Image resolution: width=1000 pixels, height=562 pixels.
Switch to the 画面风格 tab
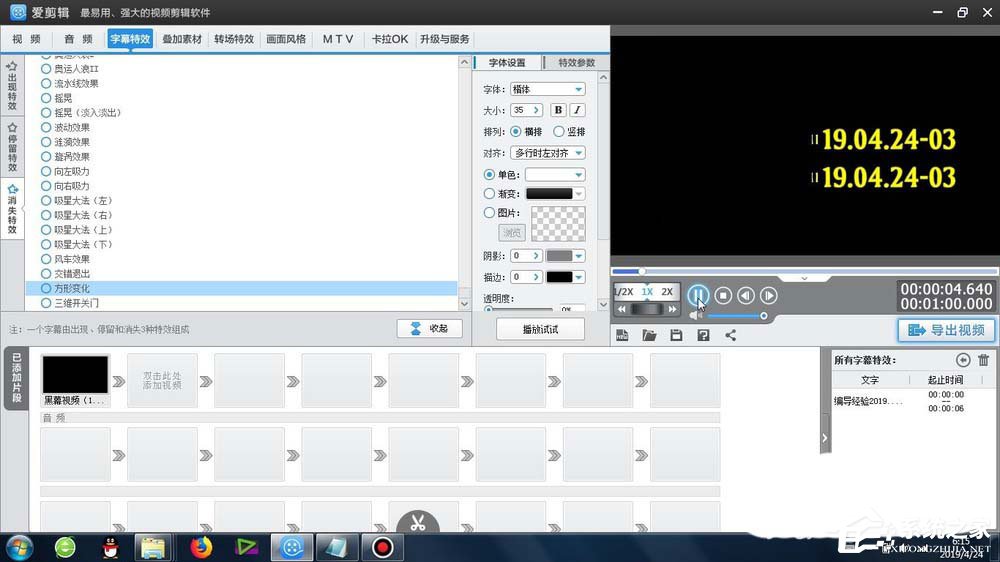pos(286,39)
